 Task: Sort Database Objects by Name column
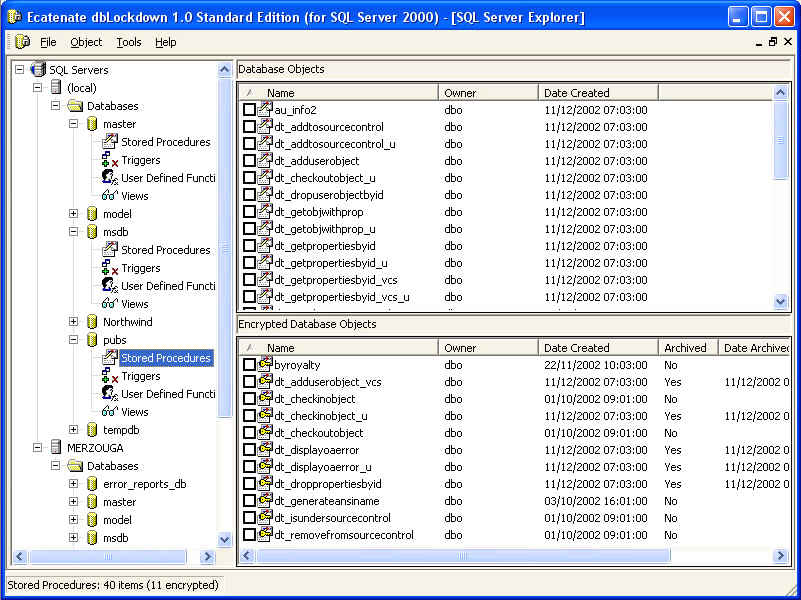(338, 92)
